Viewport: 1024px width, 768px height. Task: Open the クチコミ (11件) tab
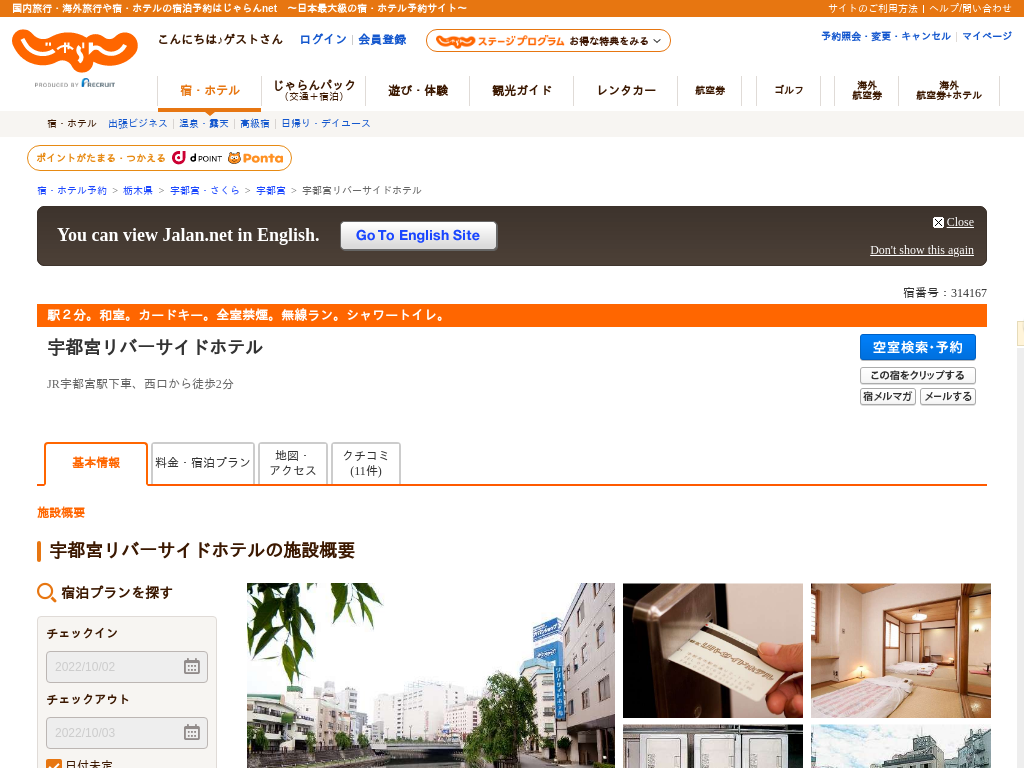pyautogui.click(x=366, y=463)
